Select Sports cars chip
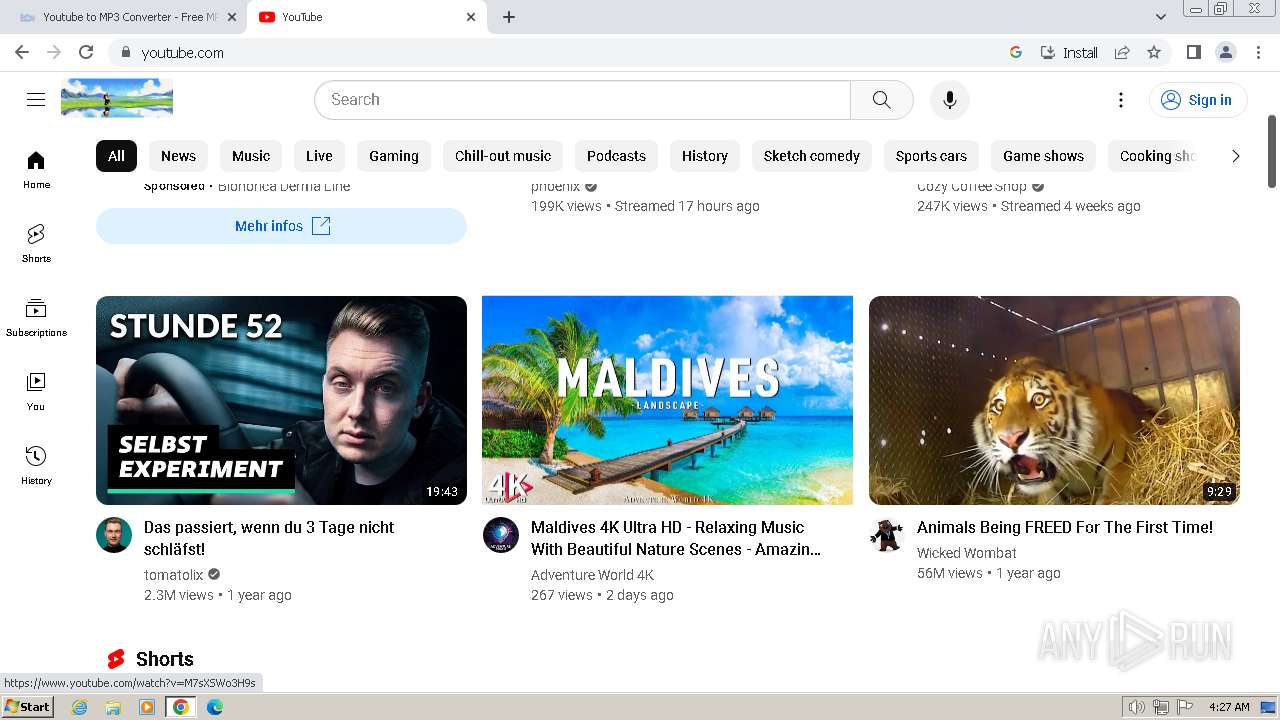Screen dimensions: 1280x720 pyautogui.click(x=931, y=156)
